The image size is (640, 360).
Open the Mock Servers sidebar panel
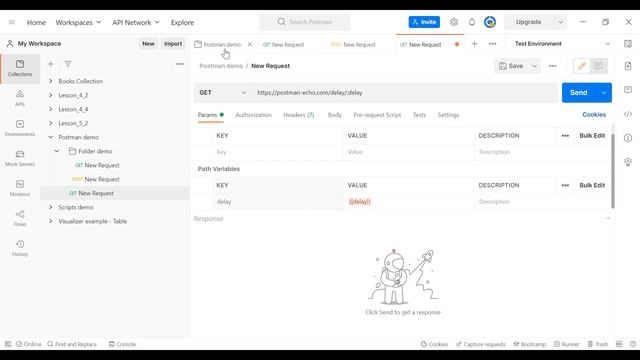(20, 158)
